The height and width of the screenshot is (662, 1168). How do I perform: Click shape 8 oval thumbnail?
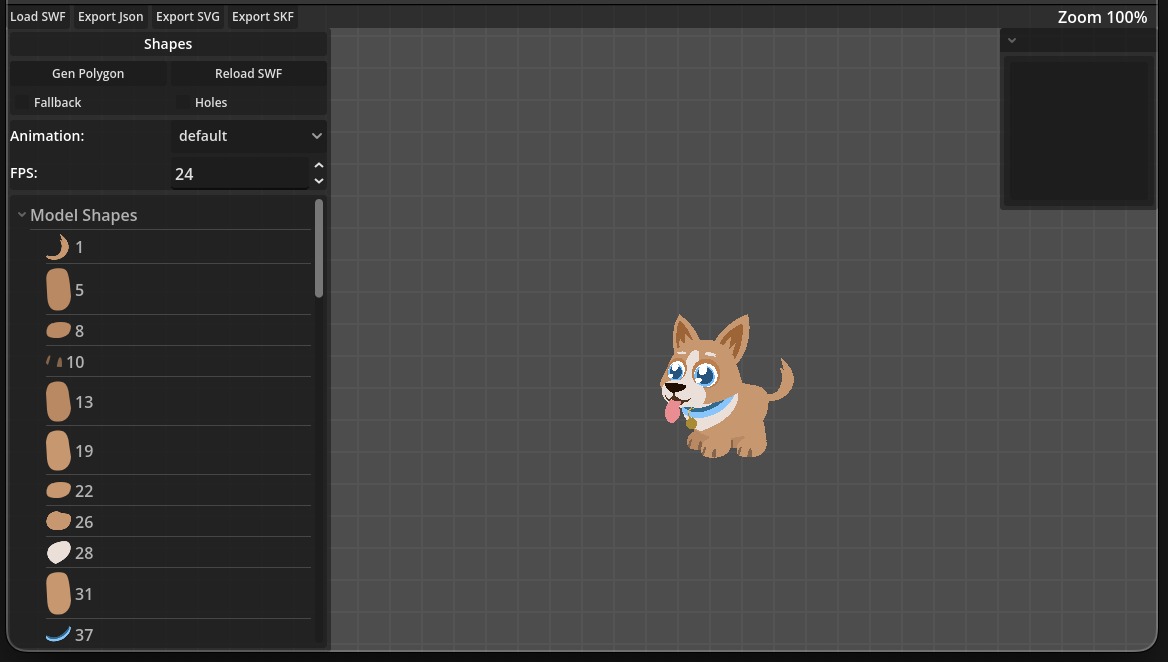[58, 331]
